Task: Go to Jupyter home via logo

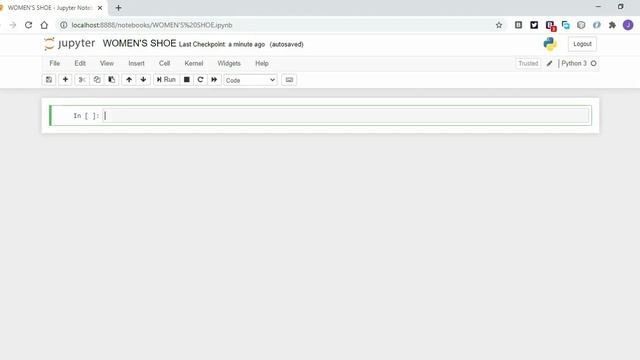Action: 69,43
